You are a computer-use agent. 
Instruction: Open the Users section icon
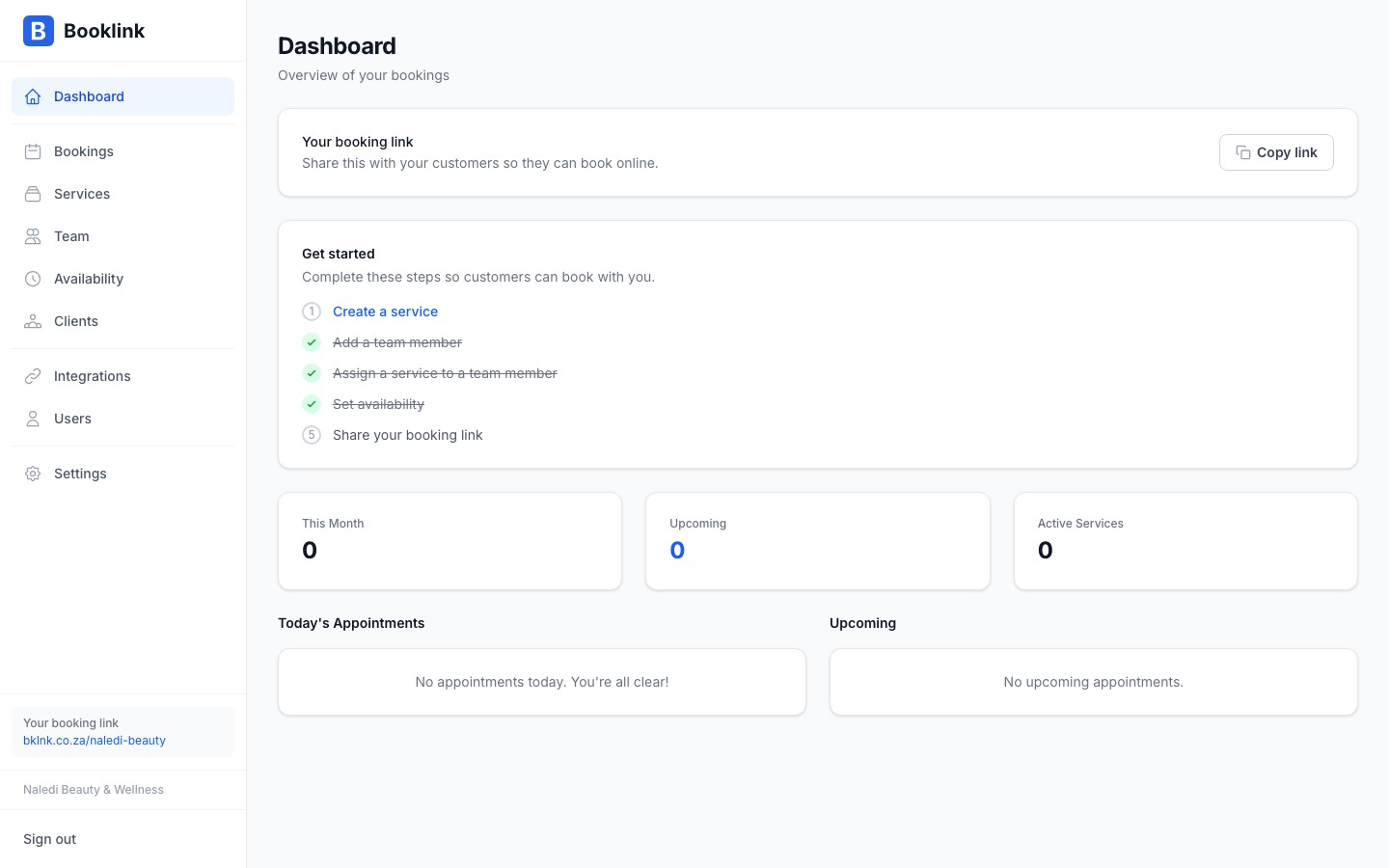(x=33, y=419)
